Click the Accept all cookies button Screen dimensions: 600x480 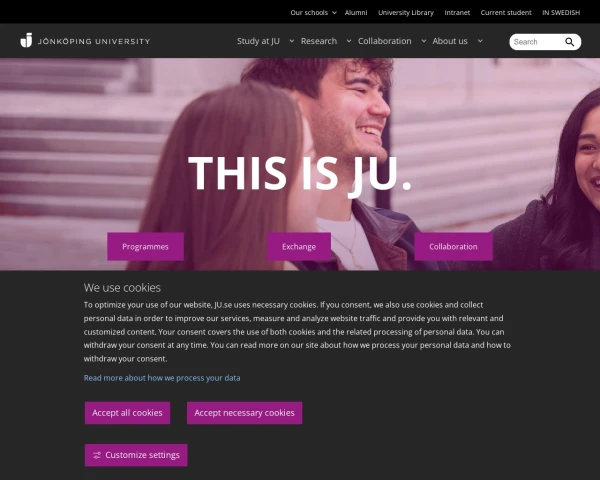click(x=127, y=413)
